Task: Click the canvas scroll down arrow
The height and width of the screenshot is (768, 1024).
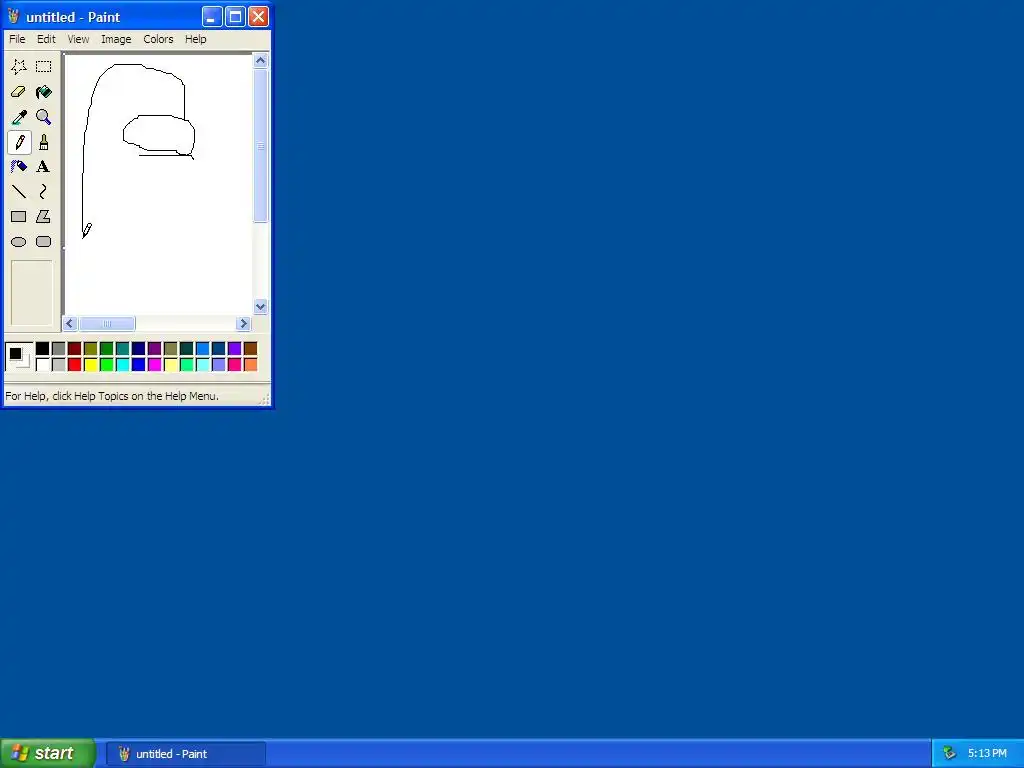Action: point(260,306)
